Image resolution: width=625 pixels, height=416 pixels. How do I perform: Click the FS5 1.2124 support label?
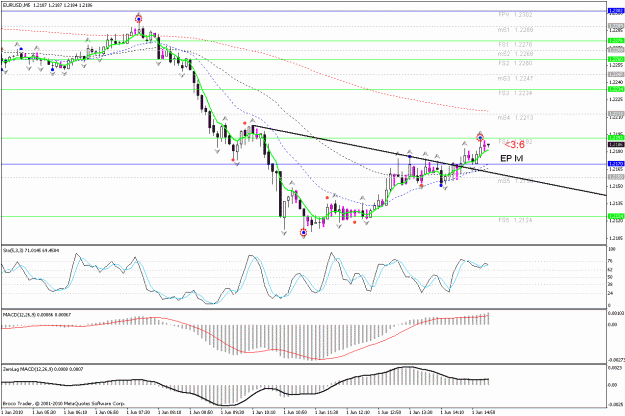515,220
